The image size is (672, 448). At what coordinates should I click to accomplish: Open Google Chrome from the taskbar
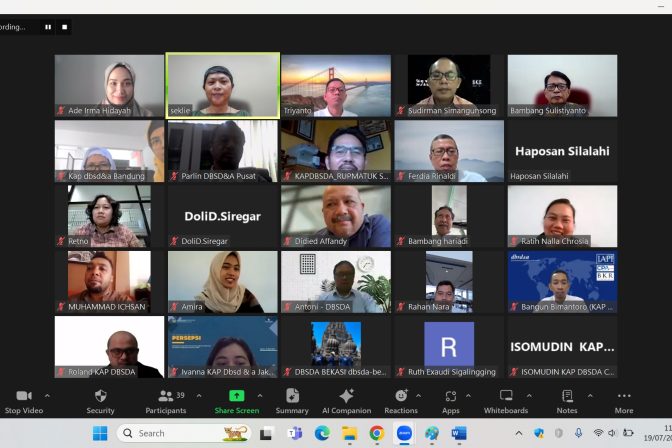(x=377, y=433)
